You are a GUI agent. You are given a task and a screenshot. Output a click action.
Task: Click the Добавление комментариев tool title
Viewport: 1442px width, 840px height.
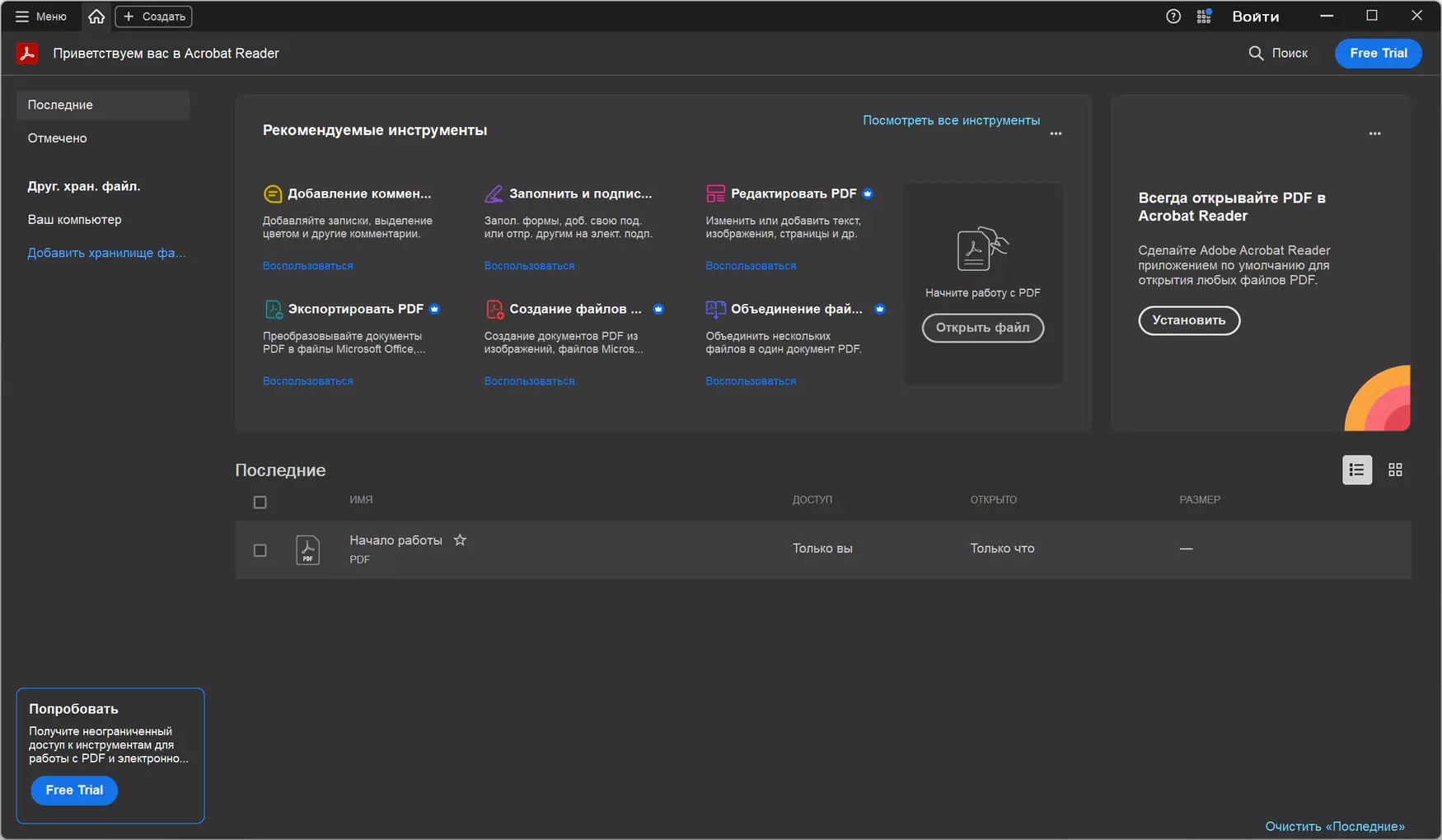(x=359, y=194)
